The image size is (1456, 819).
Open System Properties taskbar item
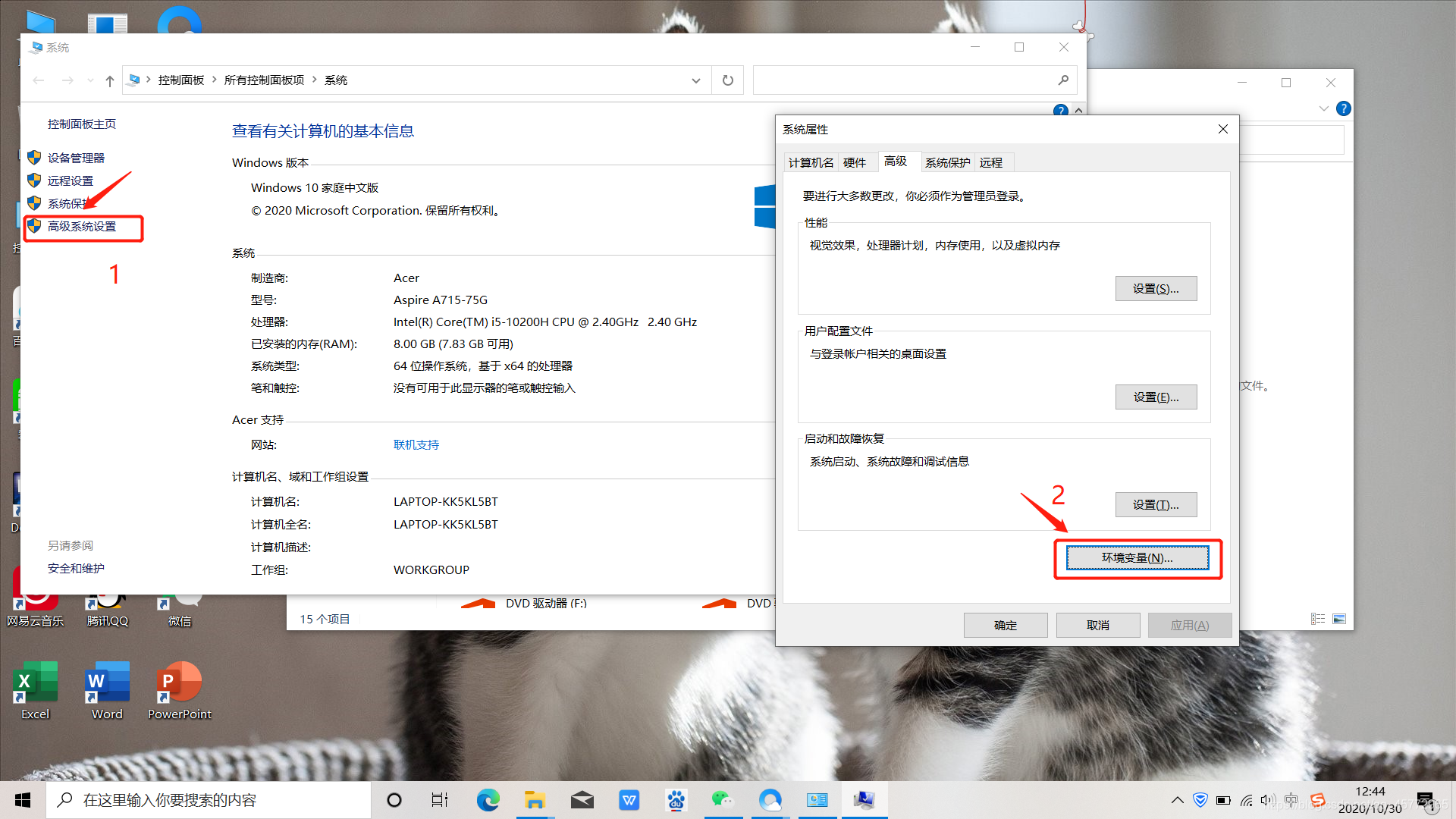[x=864, y=800]
